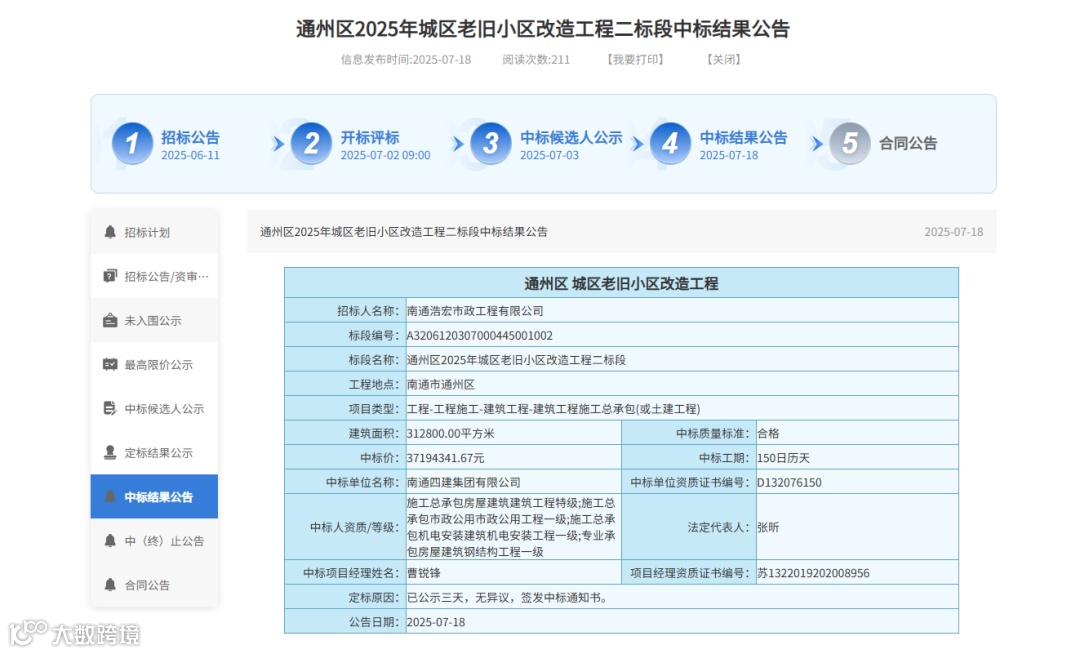Click the main page heading title
The height and width of the screenshot is (654, 1080).
pyautogui.click(x=543, y=29)
